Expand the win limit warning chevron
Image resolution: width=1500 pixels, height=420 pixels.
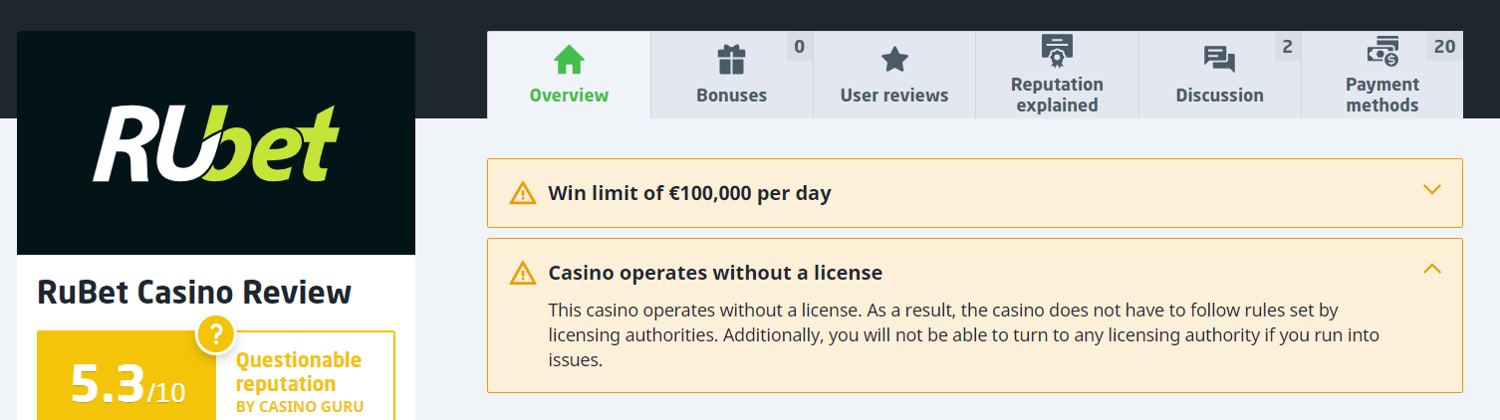[x=1432, y=190]
